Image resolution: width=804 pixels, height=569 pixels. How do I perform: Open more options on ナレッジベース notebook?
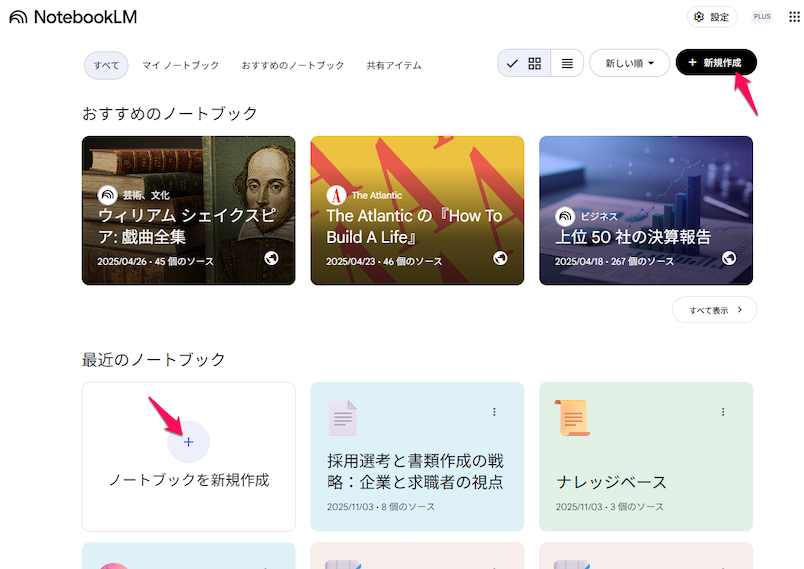pyautogui.click(x=723, y=412)
